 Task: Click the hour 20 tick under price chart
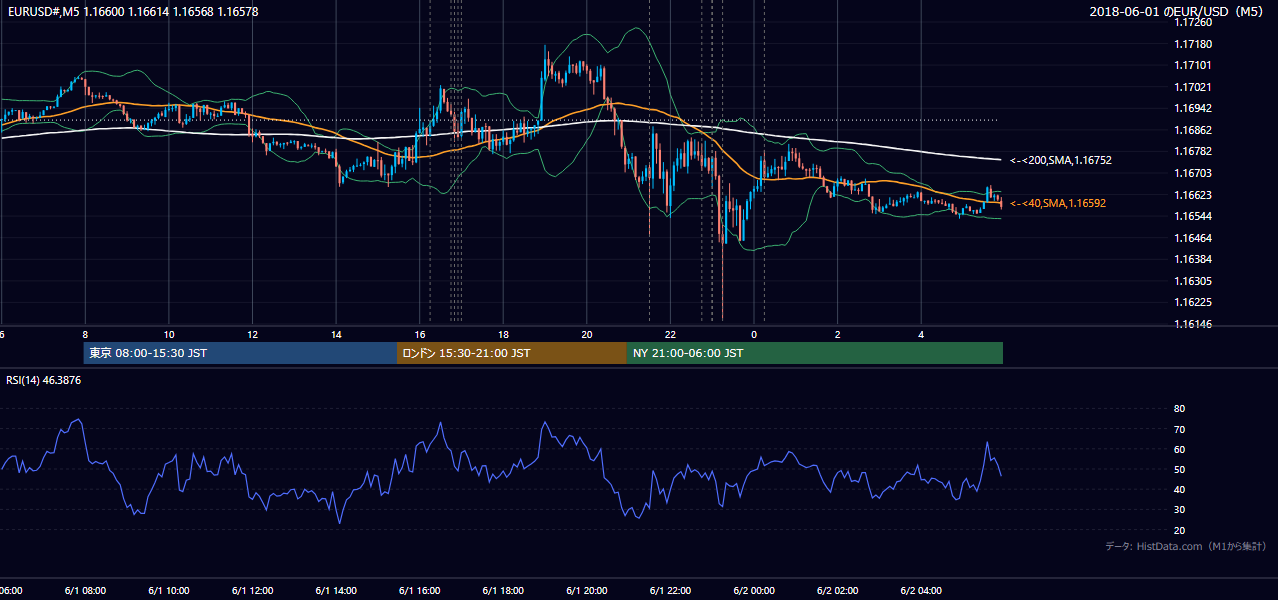[587, 334]
